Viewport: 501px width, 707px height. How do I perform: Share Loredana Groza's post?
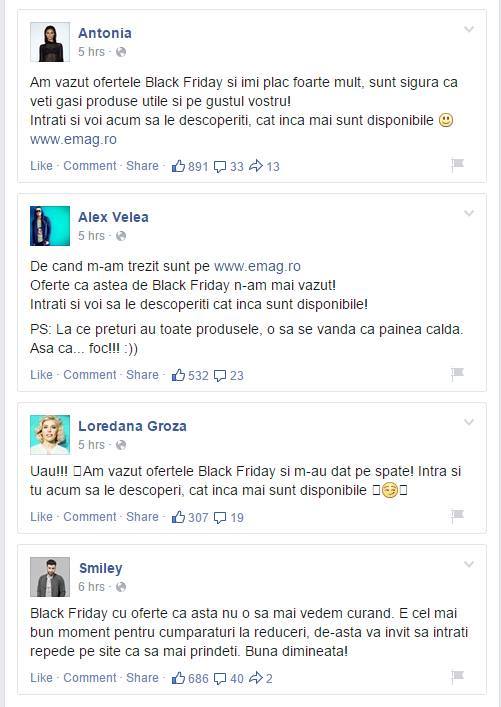pyautogui.click(x=142, y=517)
